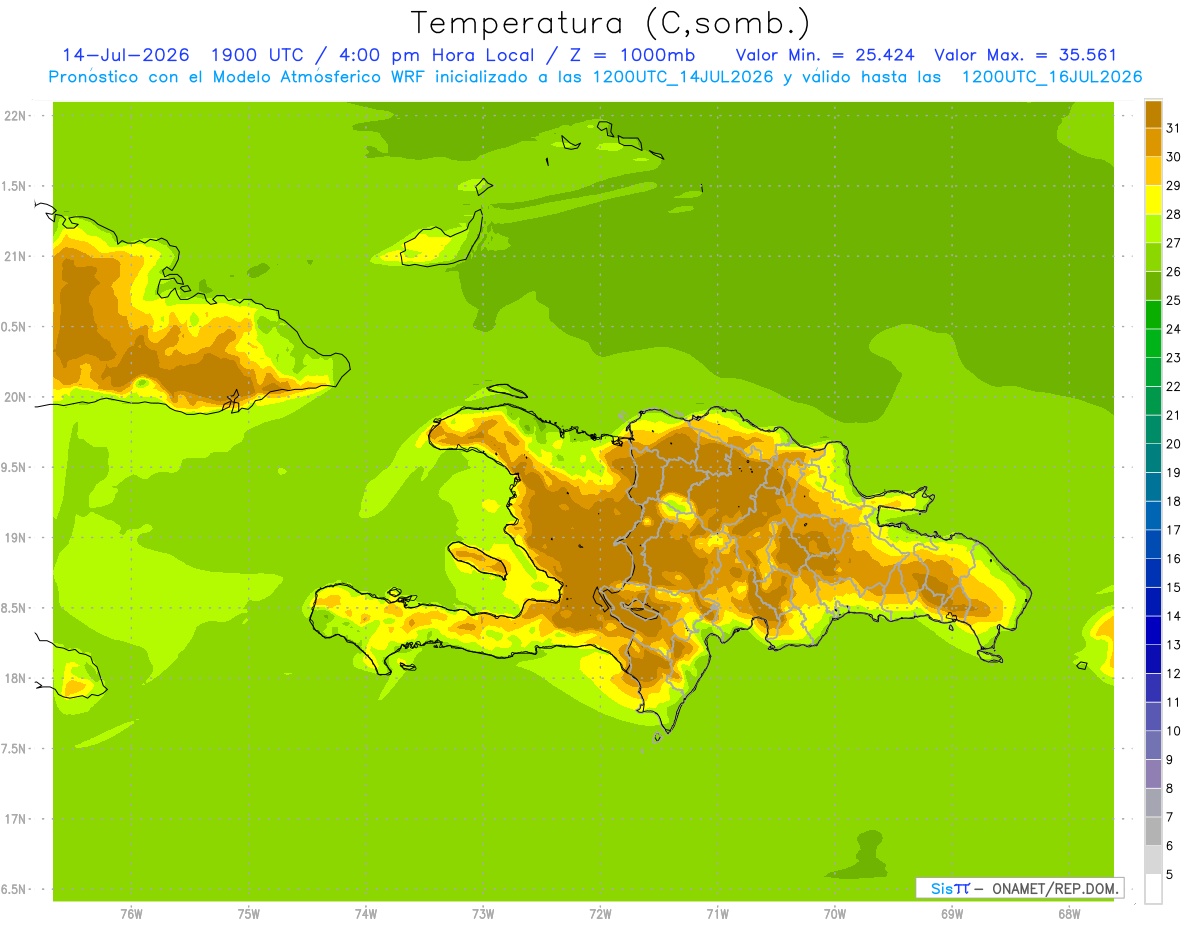Click legend value '18'
Image resolution: width=1200 pixels, height=927 pixels.
pos(1173,502)
